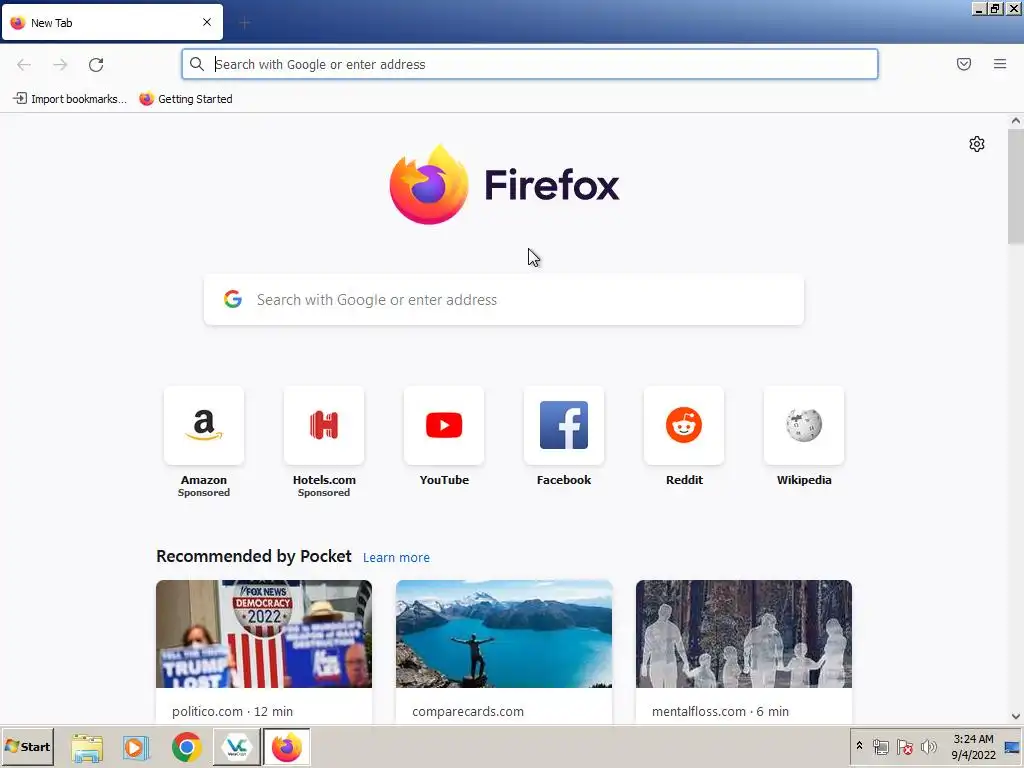This screenshot has width=1024, height=768.
Task: Open the Action Center flag icon
Action: click(x=904, y=746)
